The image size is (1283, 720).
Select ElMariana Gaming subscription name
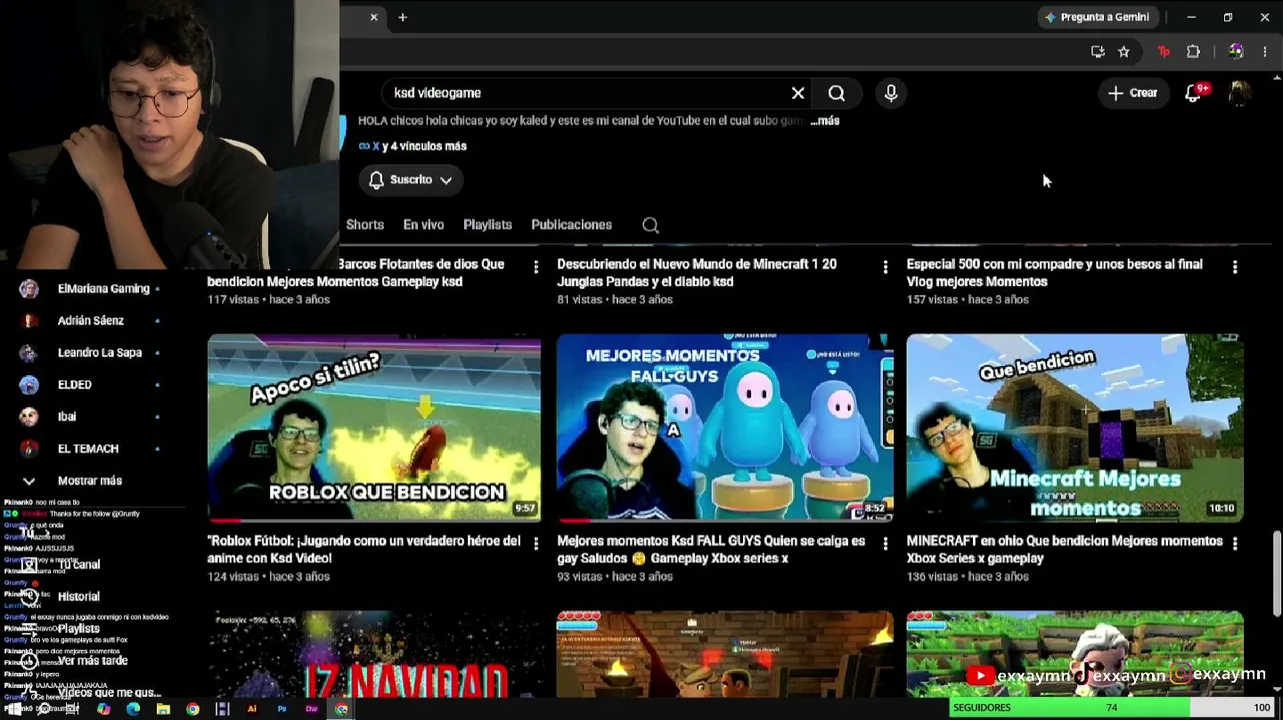point(104,289)
